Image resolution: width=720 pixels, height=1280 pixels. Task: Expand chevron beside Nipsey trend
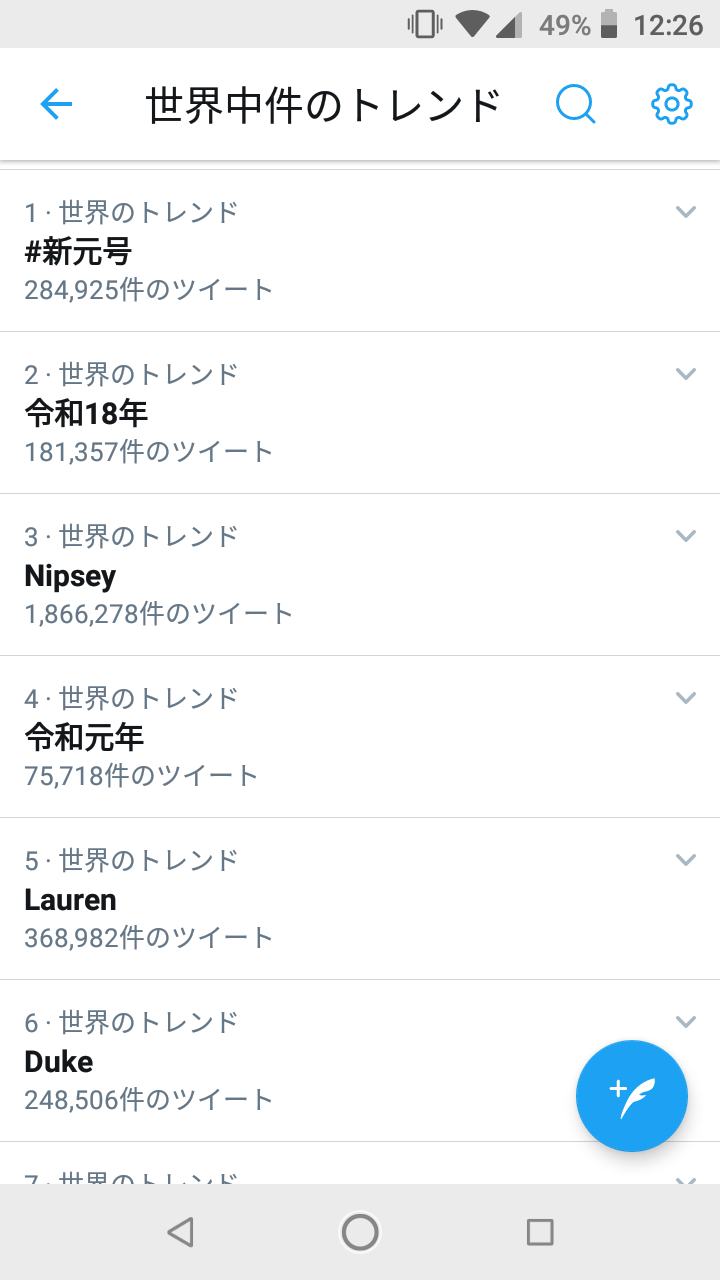(685, 536)
